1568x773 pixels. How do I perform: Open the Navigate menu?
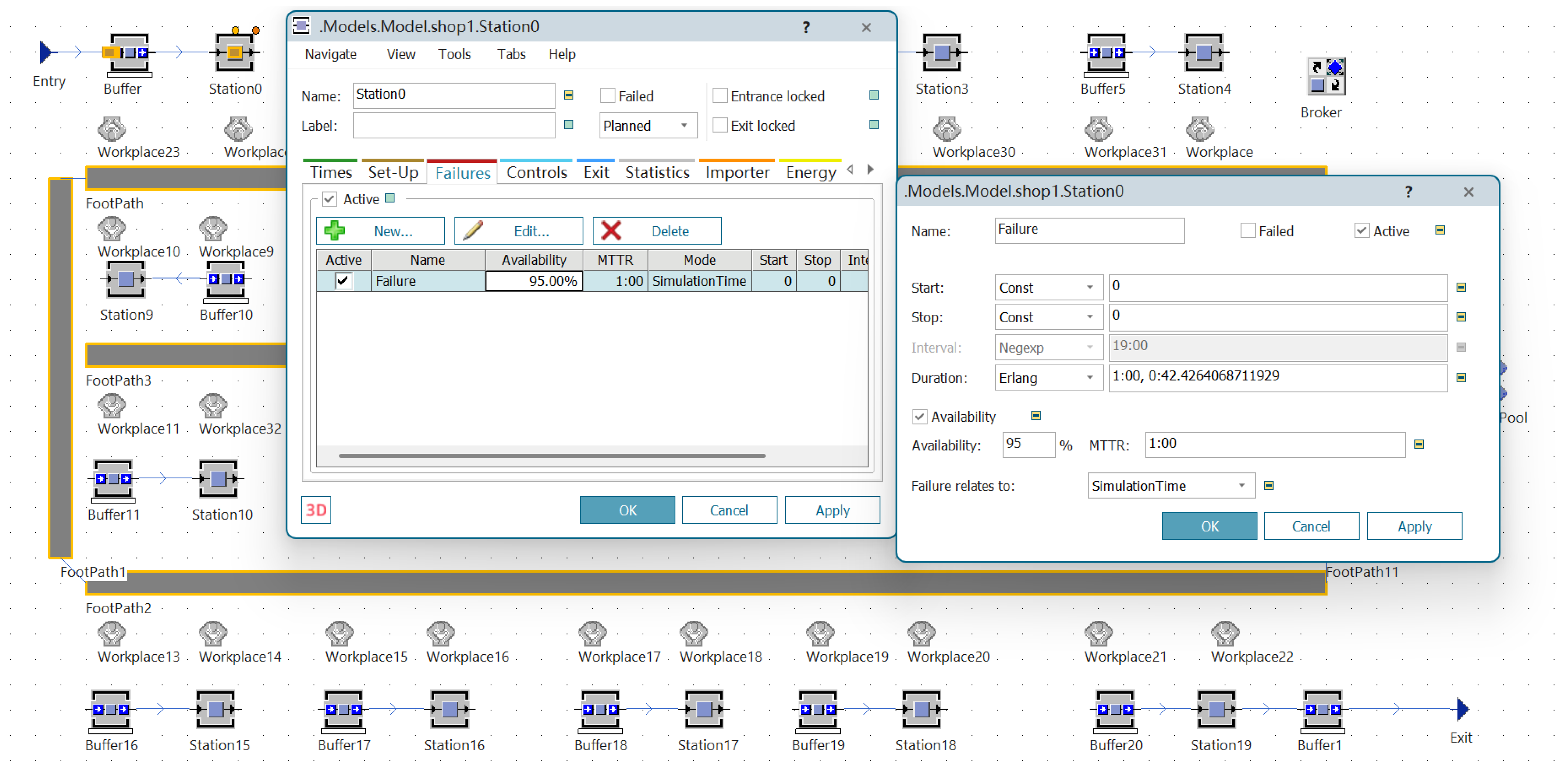[x=331, y=54]
